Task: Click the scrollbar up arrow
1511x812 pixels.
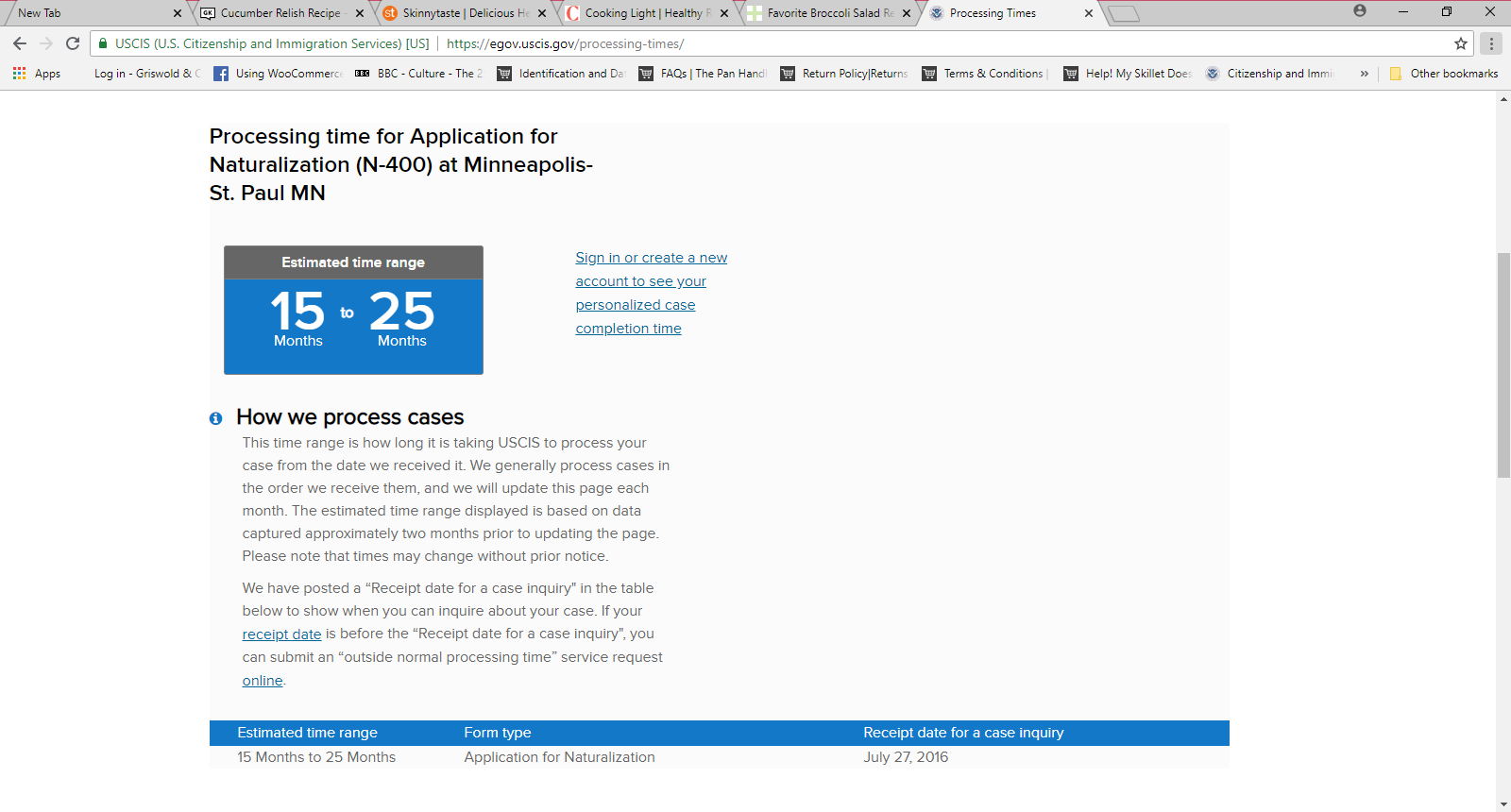Action: tap(1503, 98)
